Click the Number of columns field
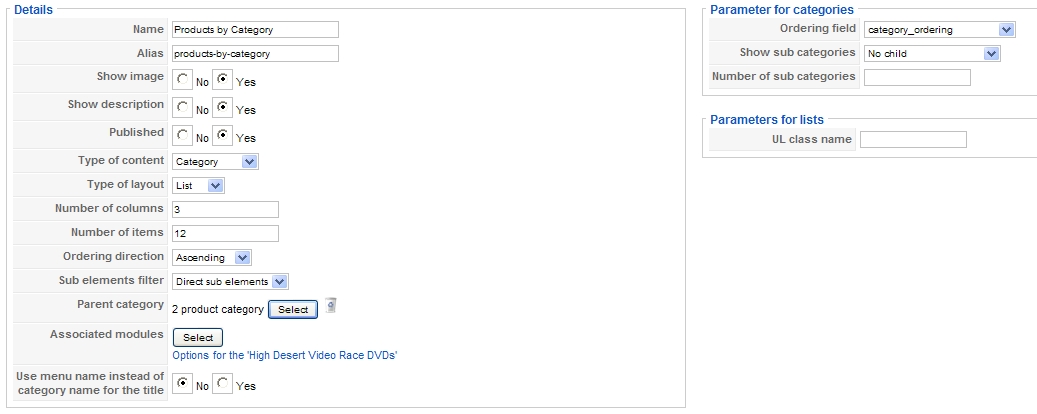This screenshot has height=414, width=1037. (x=225, y=209)
